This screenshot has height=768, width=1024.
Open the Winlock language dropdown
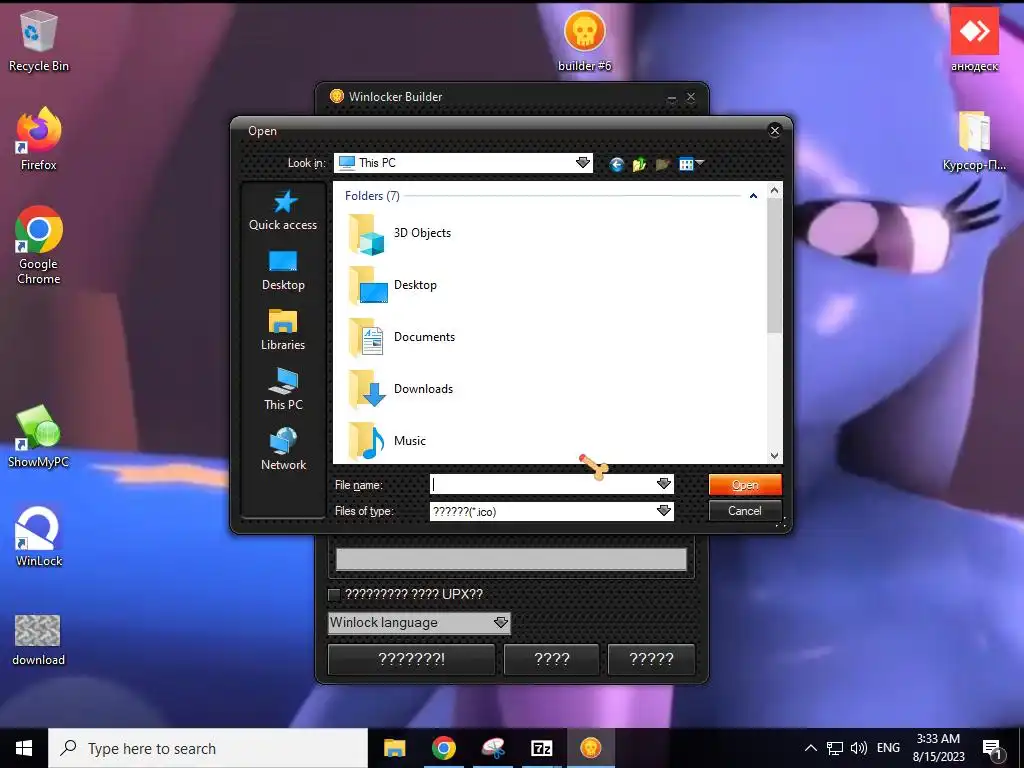(419, 622)
